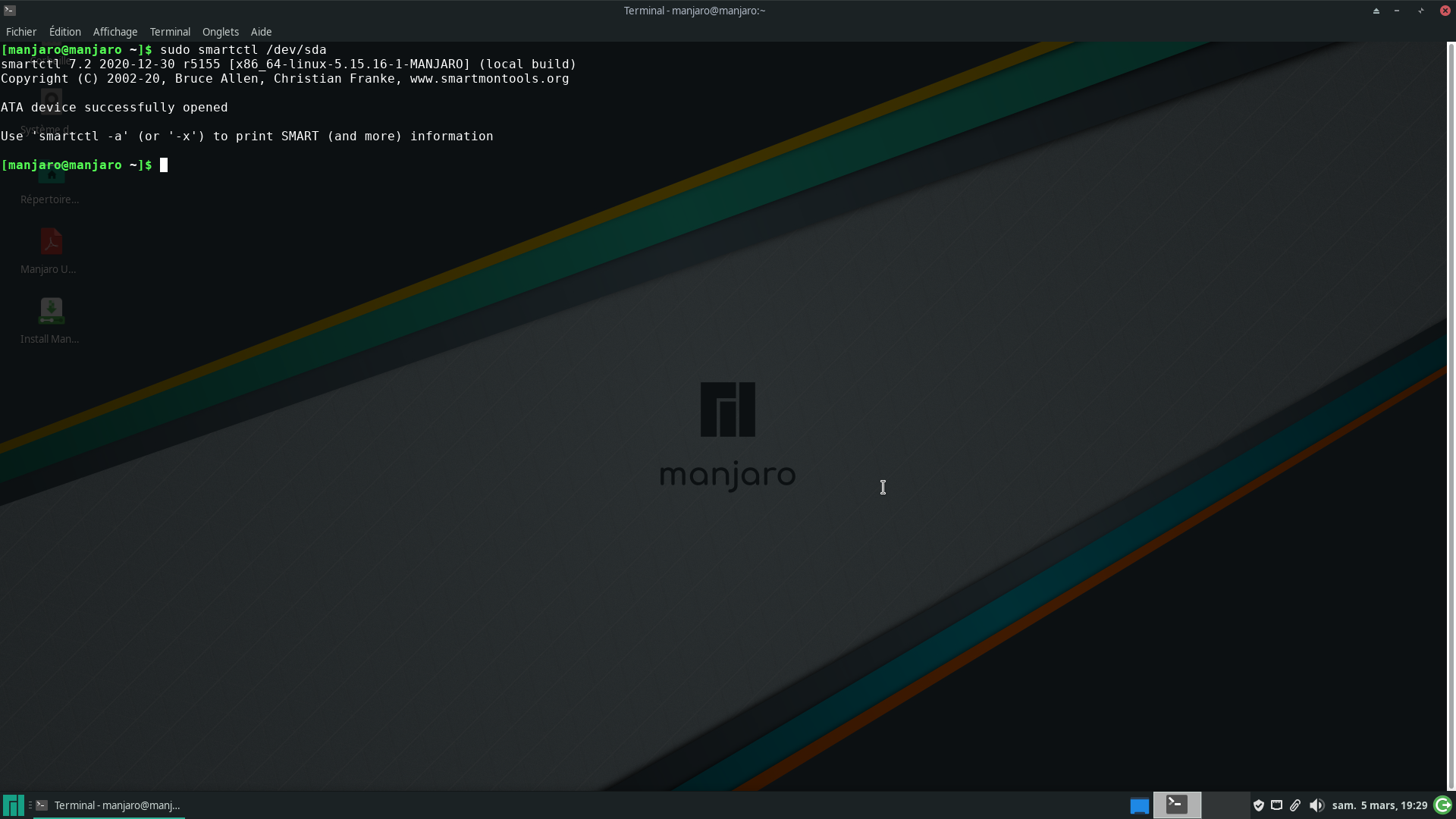The width and height of the screenshot is (1456, 819).
Task: Click the green logout session icon
Action: pyautogui.click(x=1442, y=805)
